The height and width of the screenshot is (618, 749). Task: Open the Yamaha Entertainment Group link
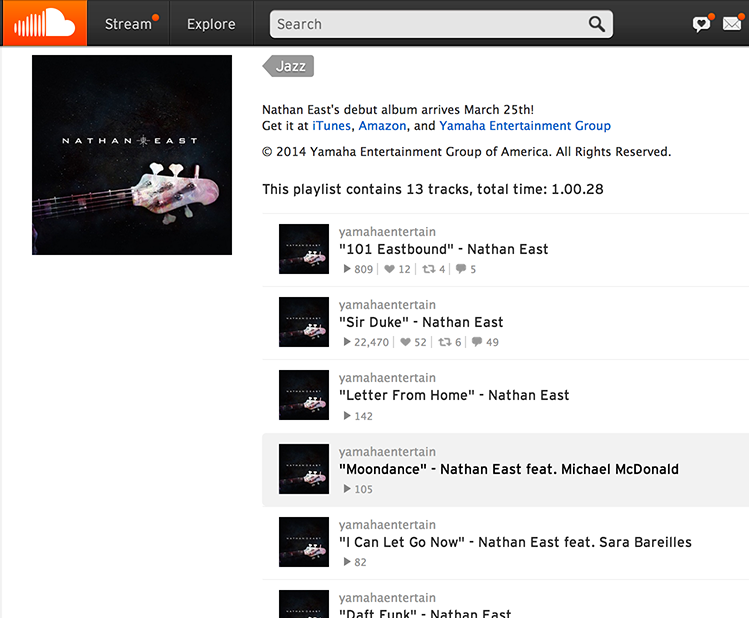tap(525, 126)
